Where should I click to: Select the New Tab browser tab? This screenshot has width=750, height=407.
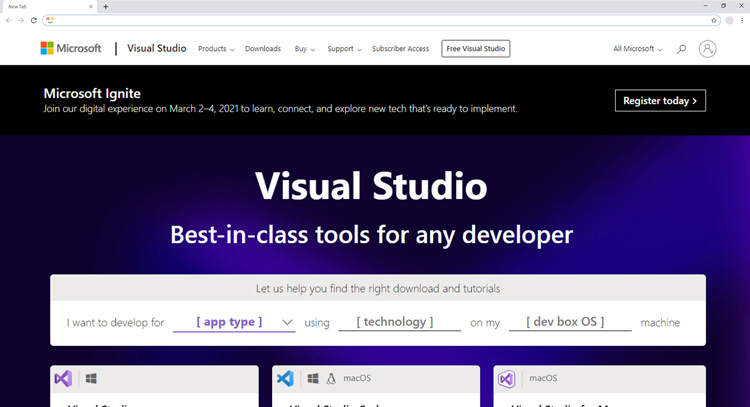(49, 7)
